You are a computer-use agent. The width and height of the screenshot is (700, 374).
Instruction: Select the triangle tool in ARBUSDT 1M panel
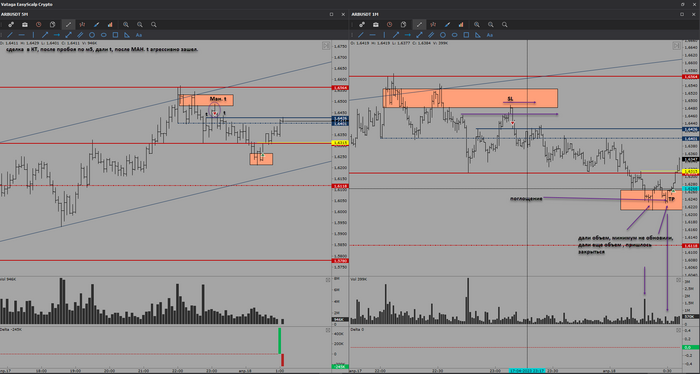(x=478, y=35)
